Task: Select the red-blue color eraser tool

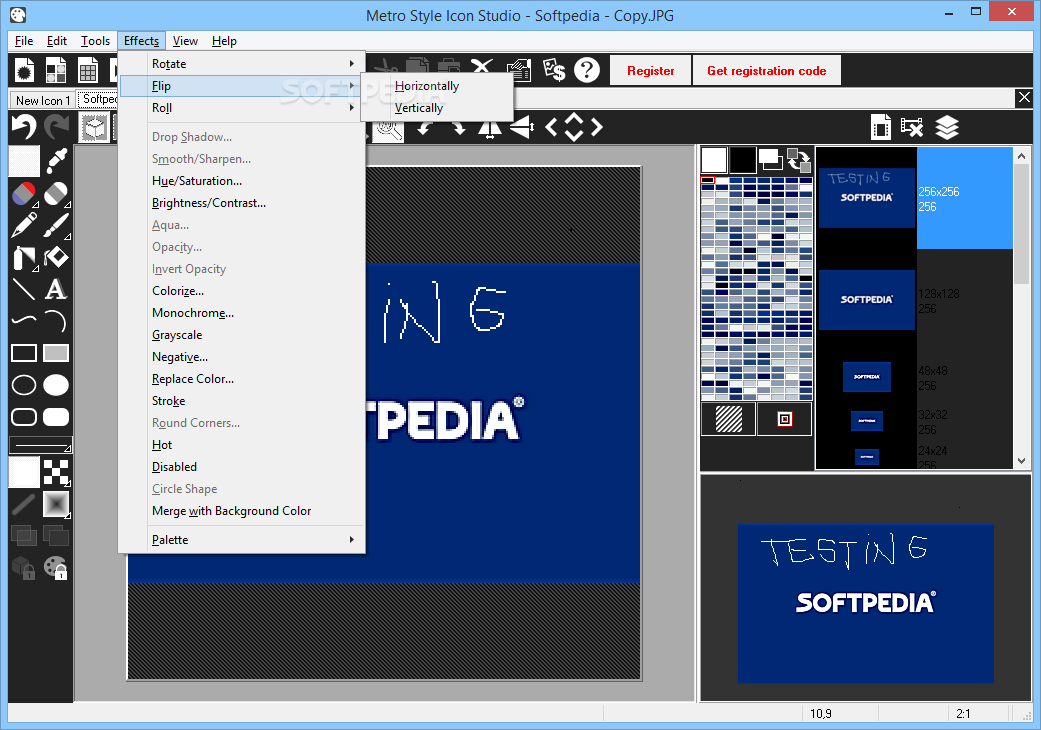Action: pos(24,194)
